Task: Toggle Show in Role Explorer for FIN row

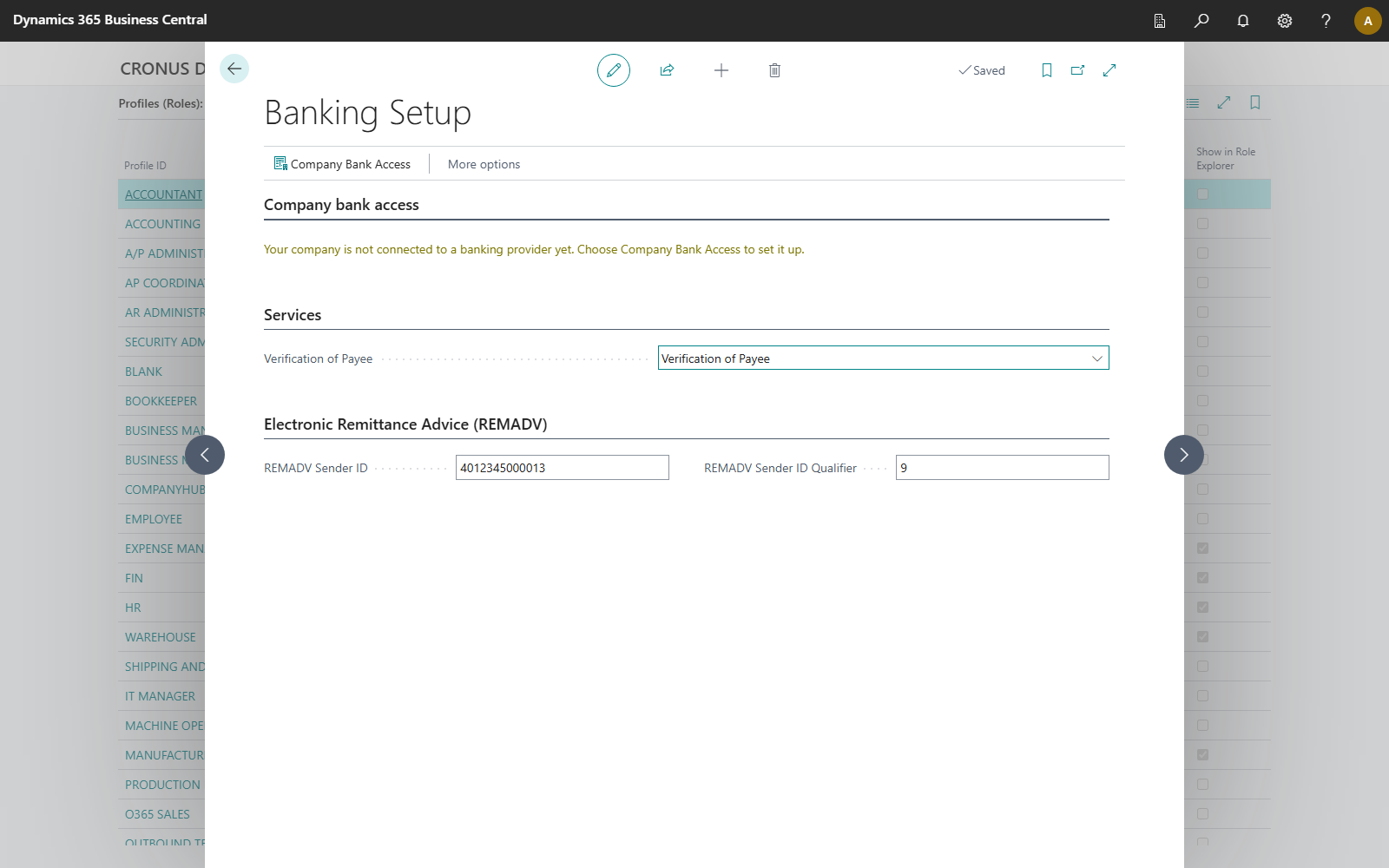Action: click(1203, 578)
